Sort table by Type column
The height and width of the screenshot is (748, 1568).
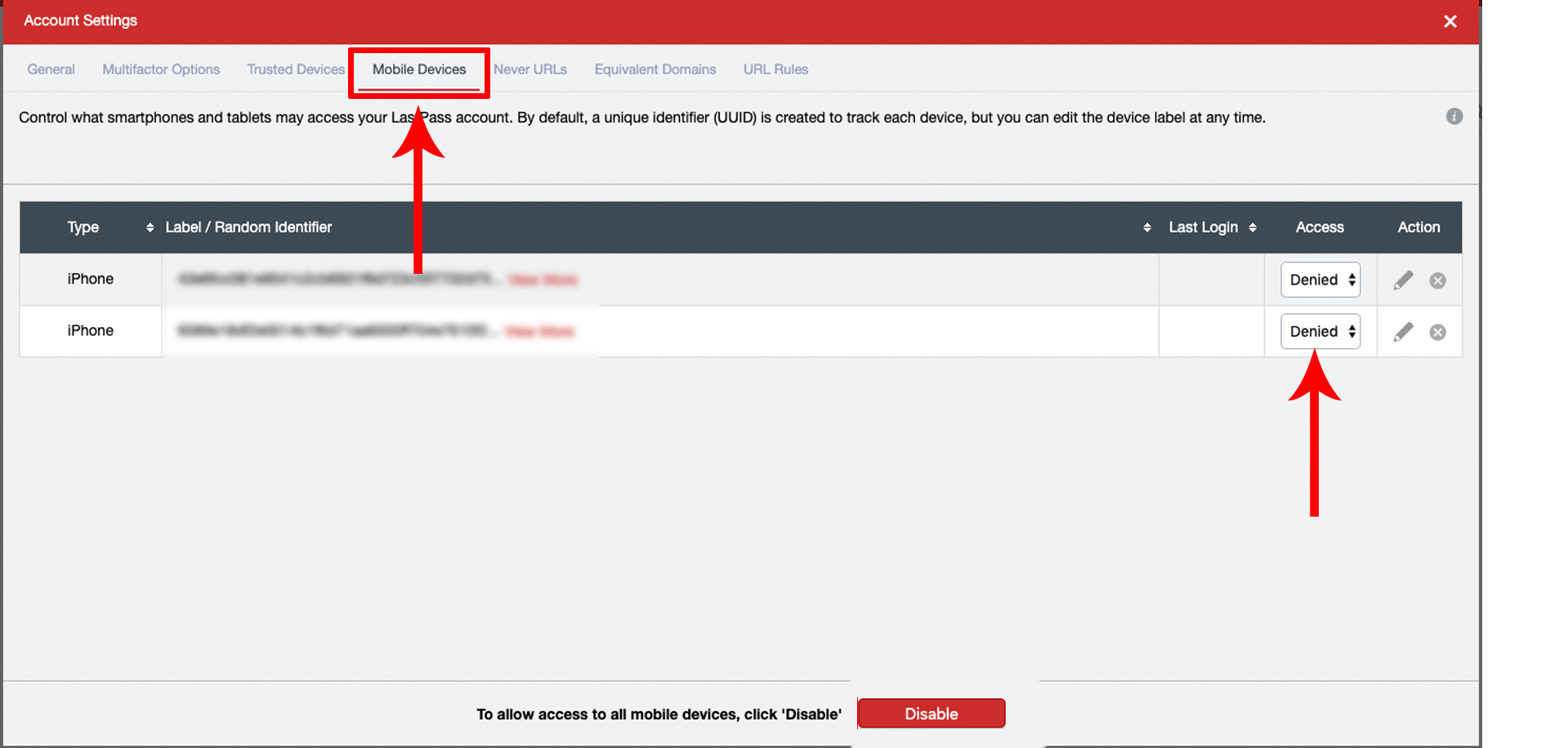tap(150, 227)
